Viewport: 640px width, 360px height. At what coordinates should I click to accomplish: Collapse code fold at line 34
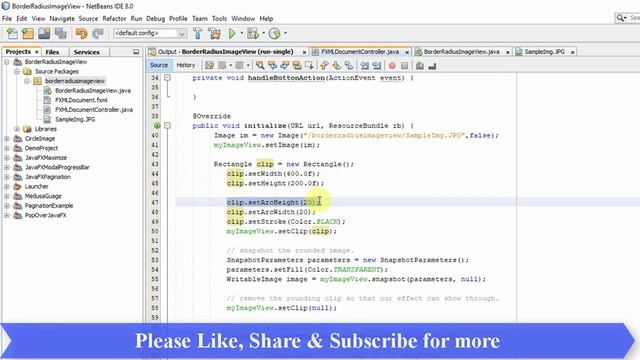[167, 78]
